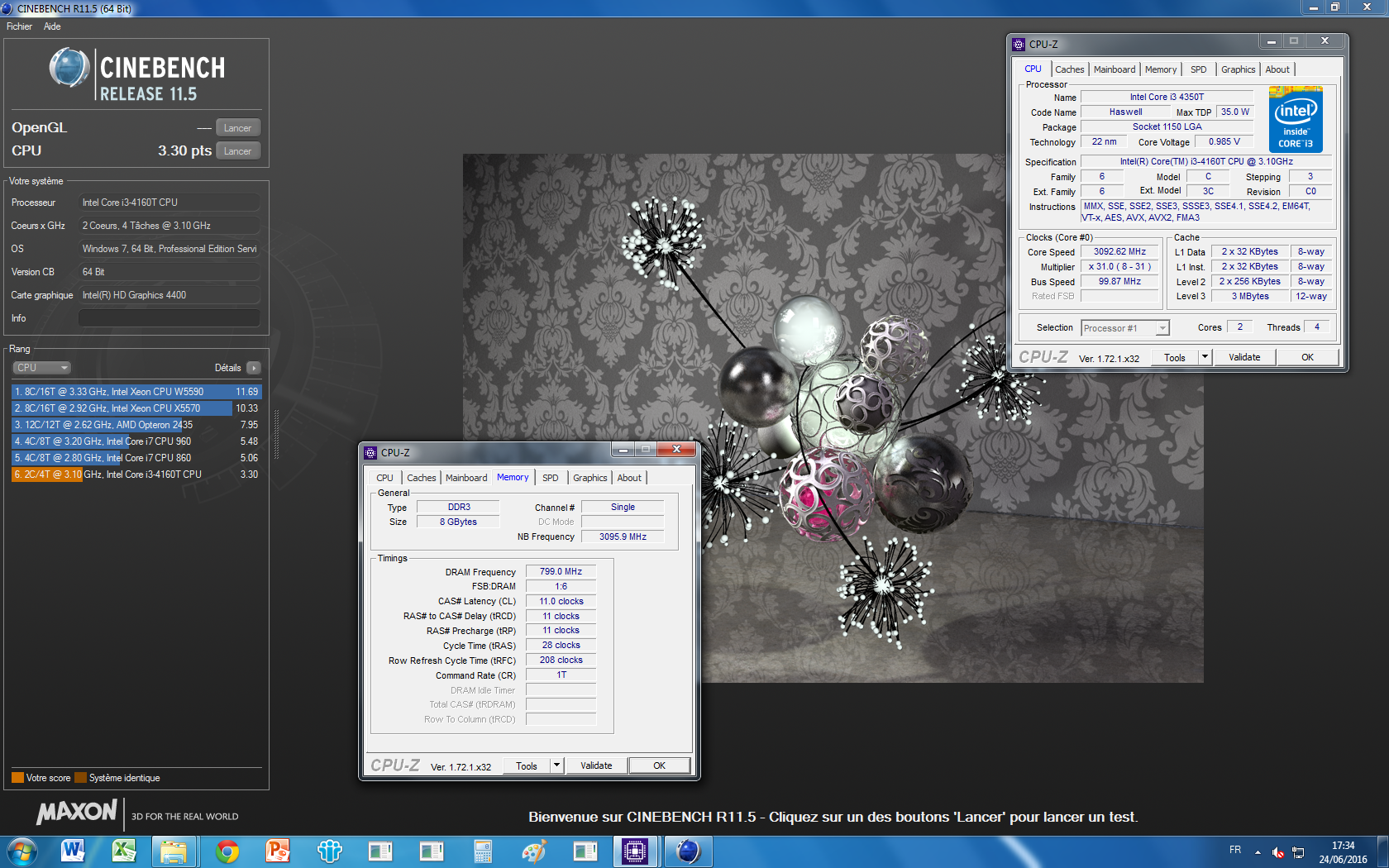The width and height of the screenshot is (1389, 868).
Task: Open Mainboard tab in Memory CPU-Z window
Action: pos(466,478)
